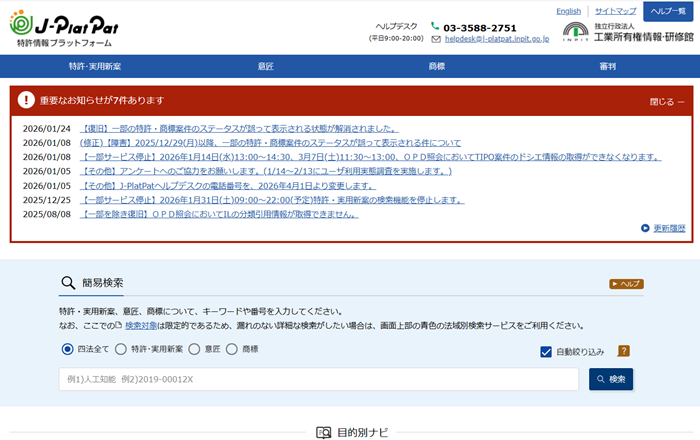
Task: Click the red exclamation alert icon
Action: tap(26, 100)
